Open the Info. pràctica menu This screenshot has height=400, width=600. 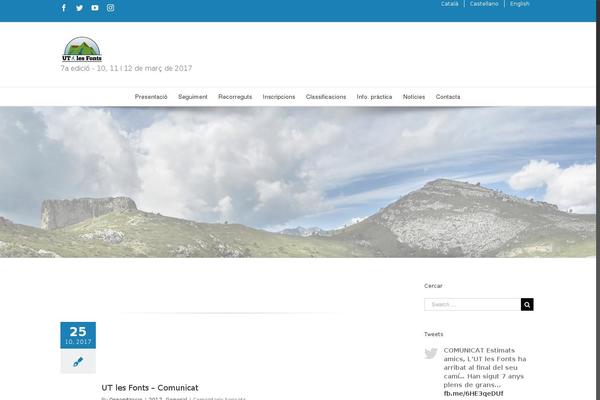click(x=374, y=97)
